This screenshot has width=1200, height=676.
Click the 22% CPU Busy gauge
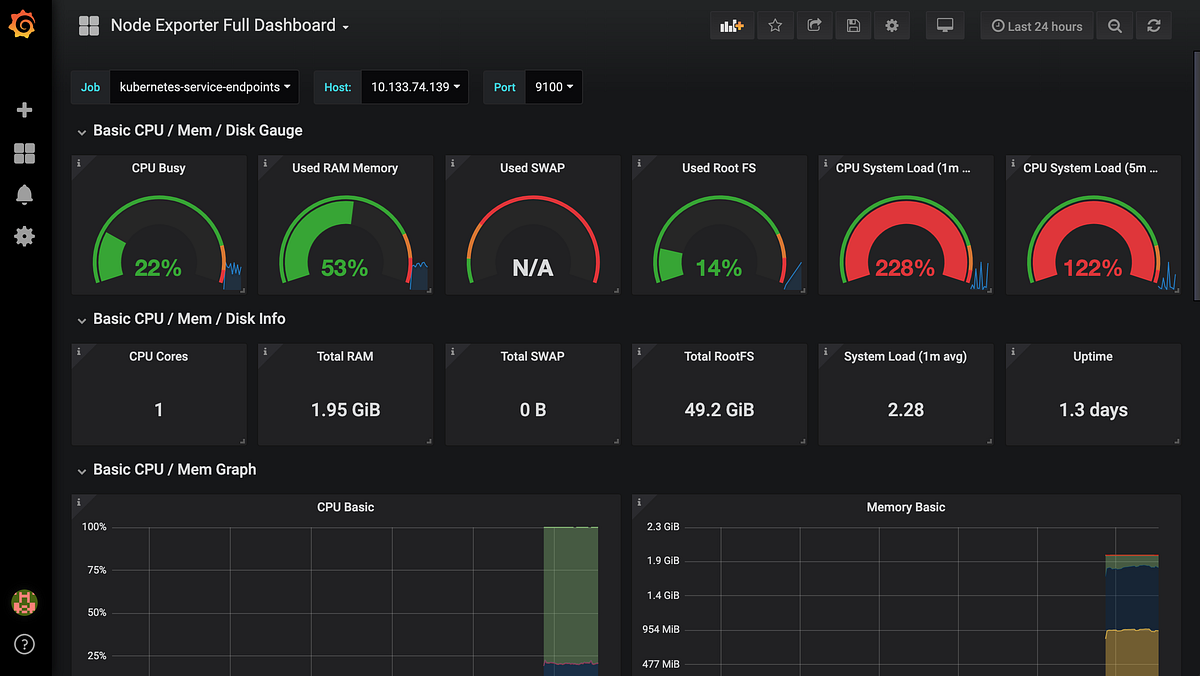click(x=158, y=240)
